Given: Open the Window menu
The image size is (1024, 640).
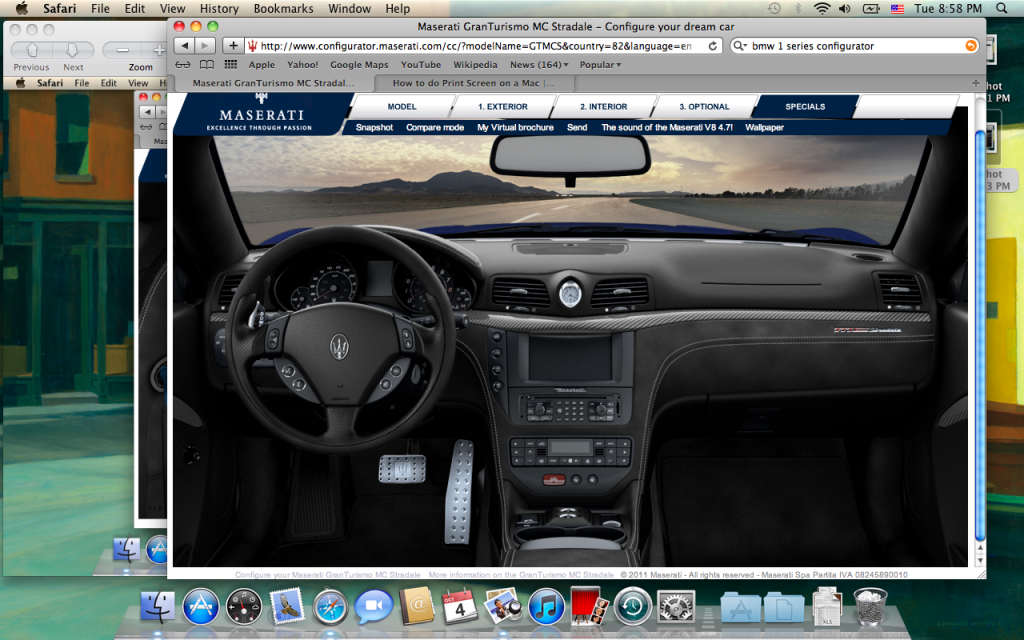Looking at the screenshot, I should (349, 8).
